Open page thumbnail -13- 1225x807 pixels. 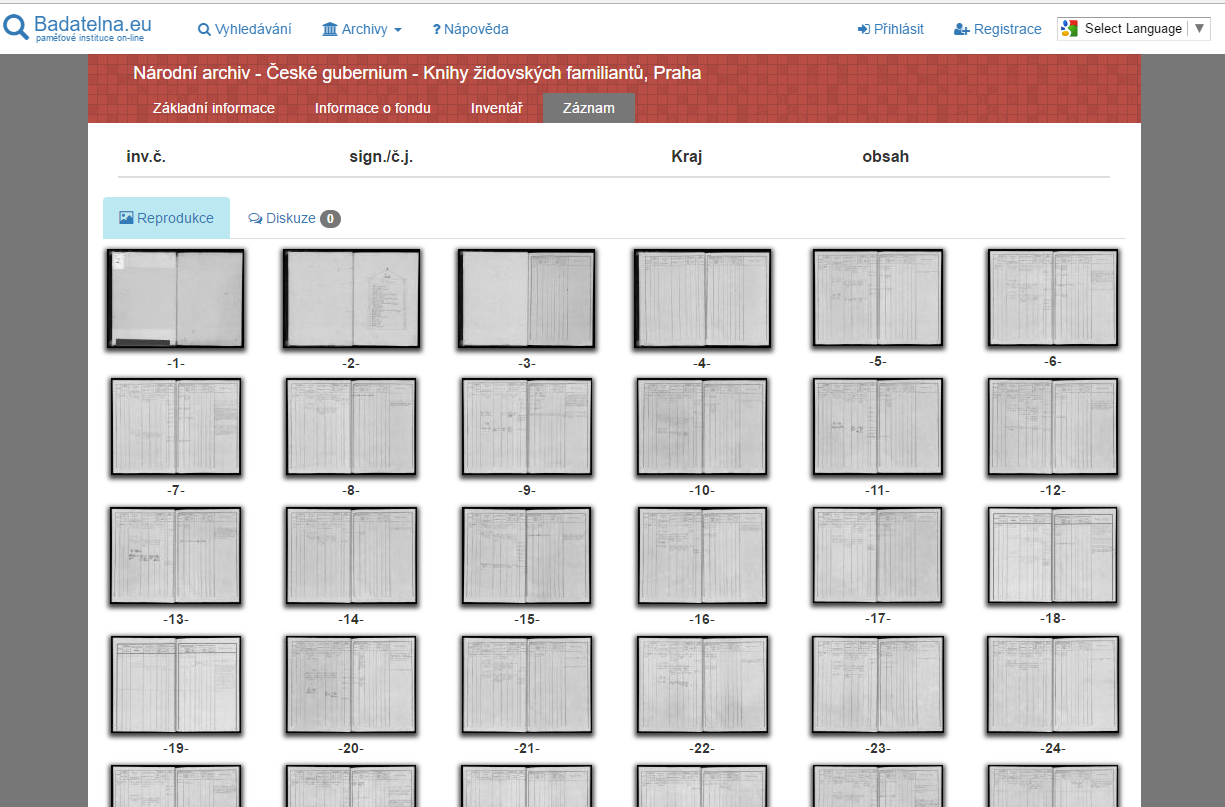click(176, 556)
